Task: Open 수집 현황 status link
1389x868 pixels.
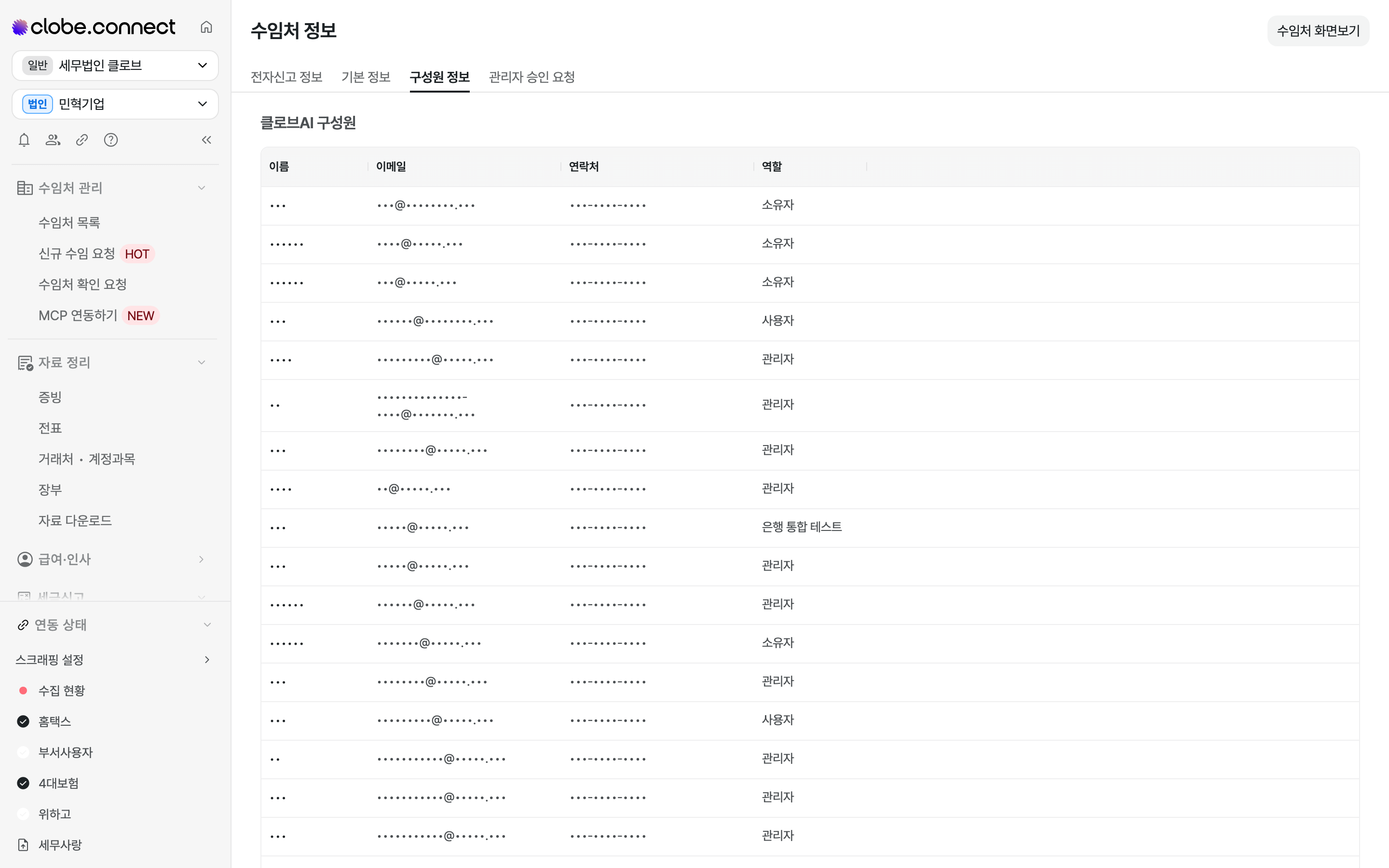Action: click(x=61, y=690)
